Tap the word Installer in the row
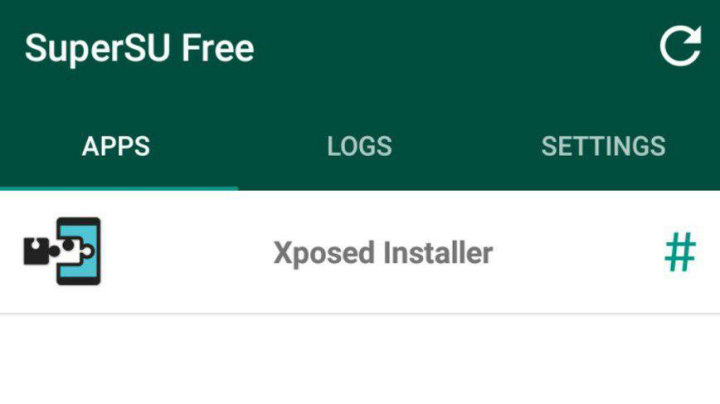The image size is (720, 404). click(438, 252)
